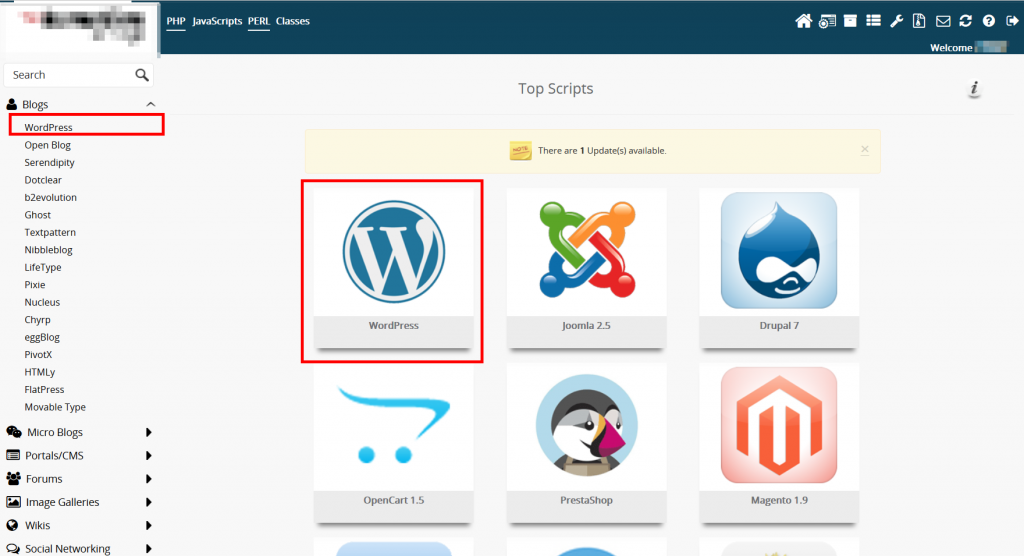Select Serendipity in sidebar
This screenshot has height=556, width=1024.
coord(50,163)
